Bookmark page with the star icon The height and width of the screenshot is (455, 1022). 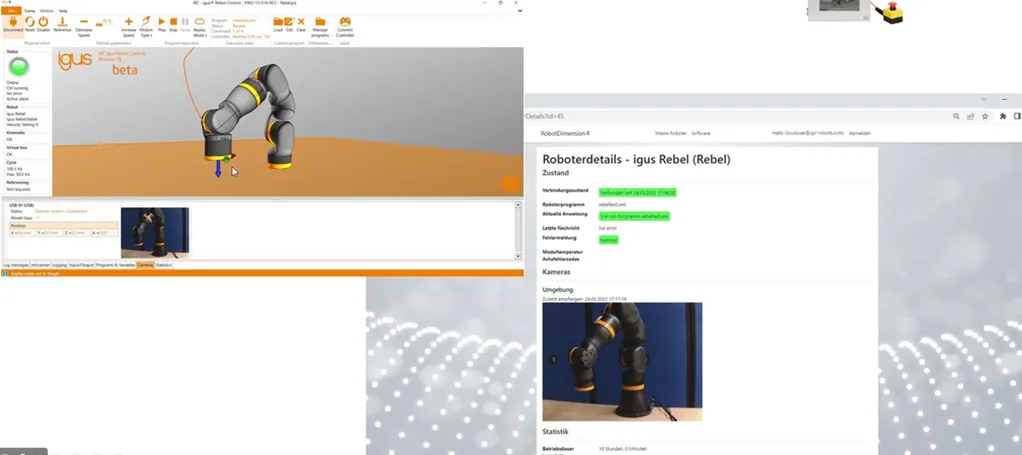click(x=985, y=116)
